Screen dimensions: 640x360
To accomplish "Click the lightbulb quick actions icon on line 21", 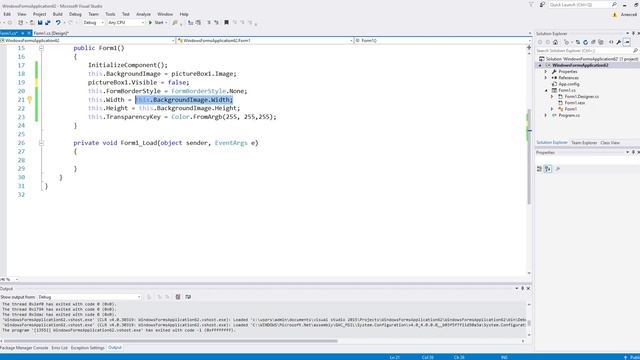I will pyautogui.click(x=29, y=100).
